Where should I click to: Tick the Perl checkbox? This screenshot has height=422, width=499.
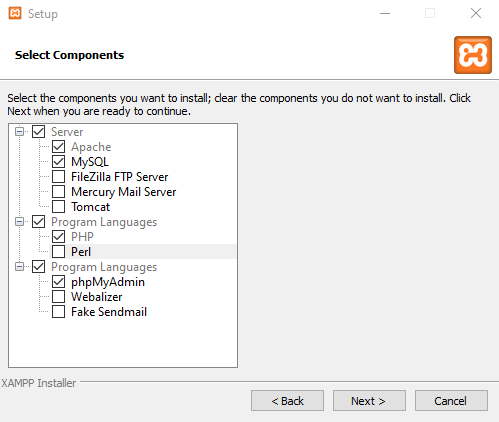[x=59, y=252]
